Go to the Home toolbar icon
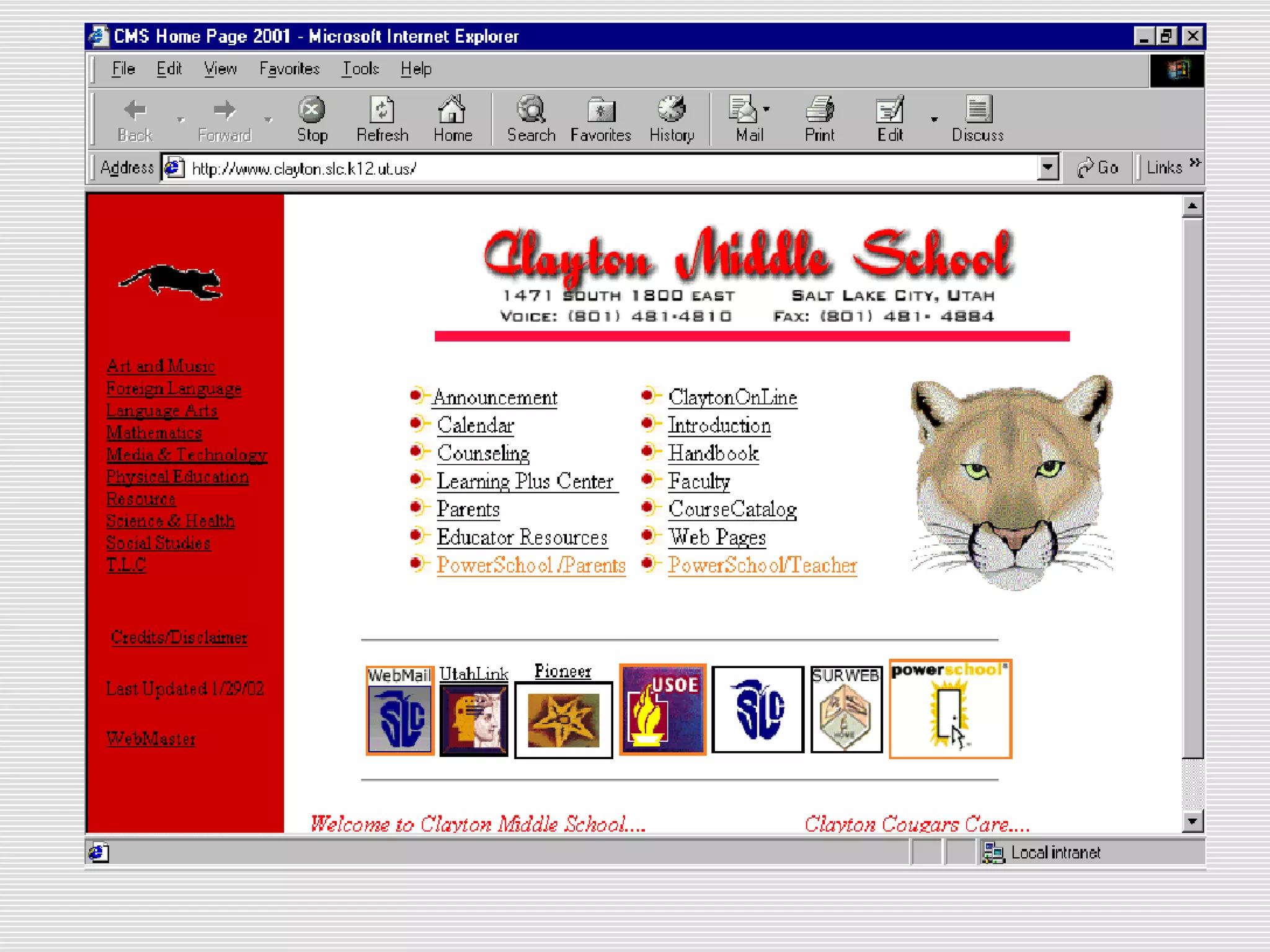The height and width of the screenshot is (952, 1270). (x=452, y=110)
